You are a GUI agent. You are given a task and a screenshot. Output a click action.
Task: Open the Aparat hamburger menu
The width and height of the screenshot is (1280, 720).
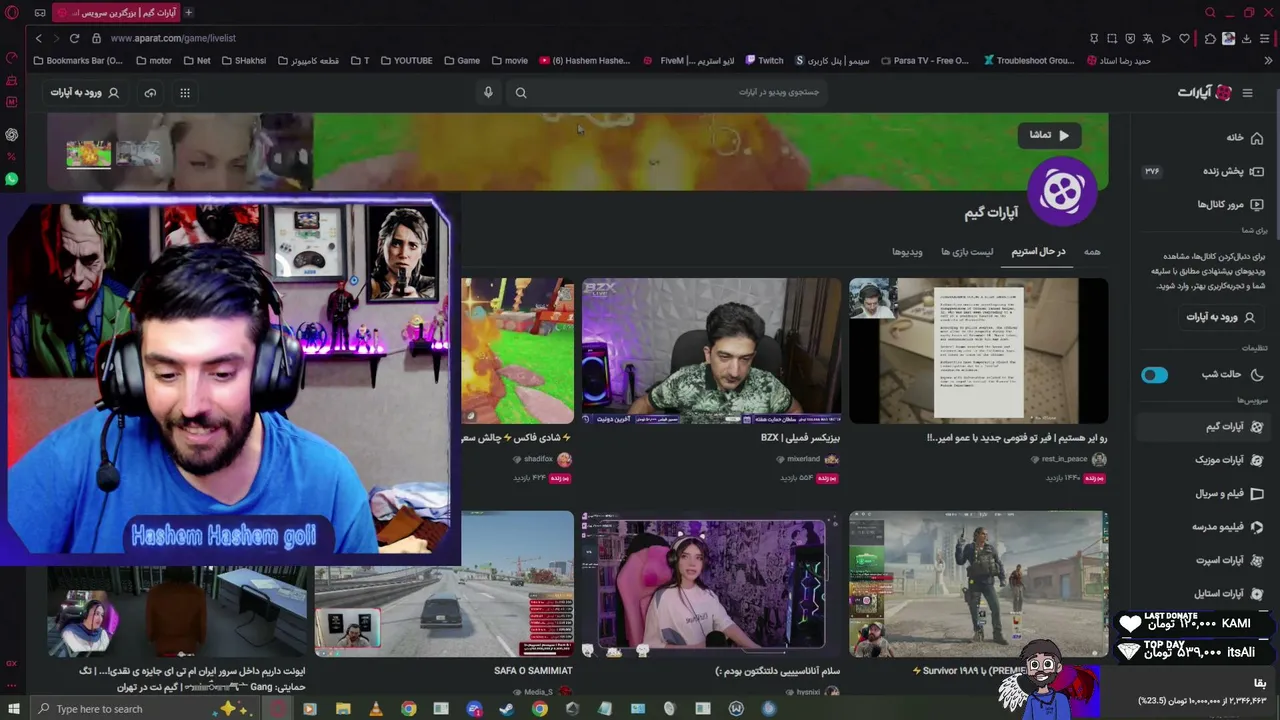(1247, 93)
